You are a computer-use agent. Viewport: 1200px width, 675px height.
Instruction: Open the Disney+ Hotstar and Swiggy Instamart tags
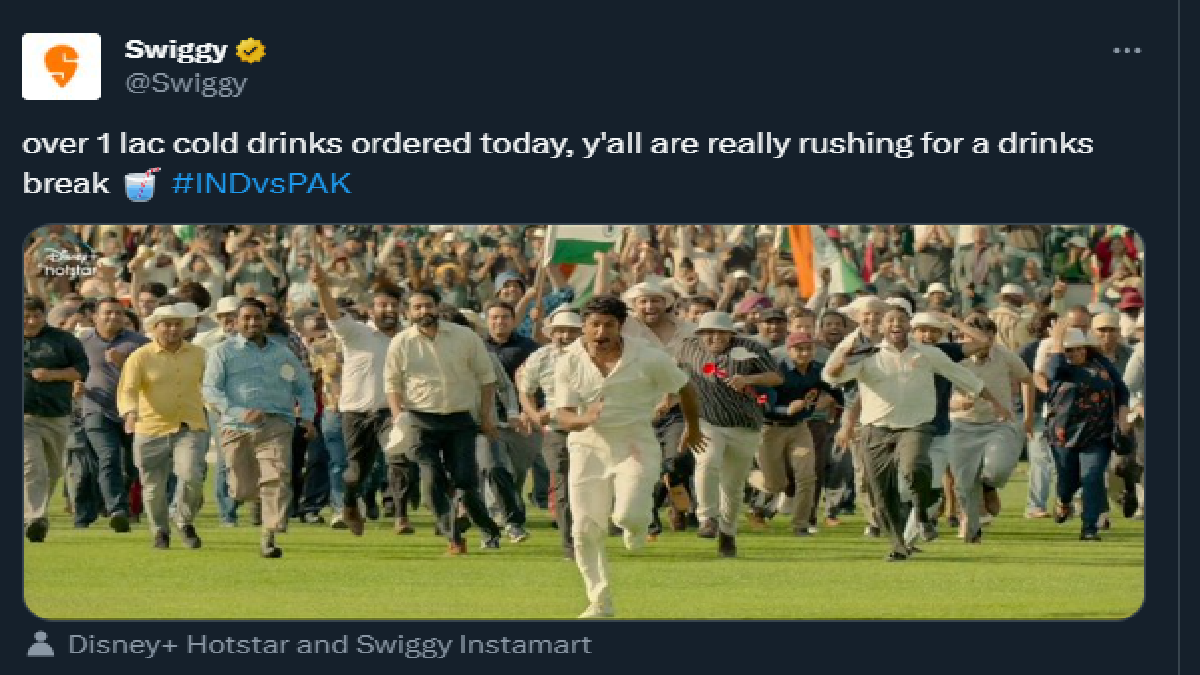pyautogui.click(x=330, y=645)
